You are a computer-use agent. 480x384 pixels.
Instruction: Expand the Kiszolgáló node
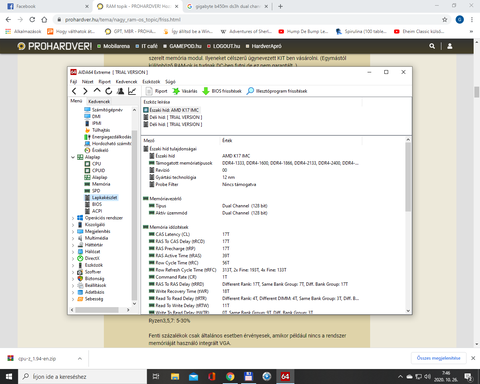(x=73, y=225)
